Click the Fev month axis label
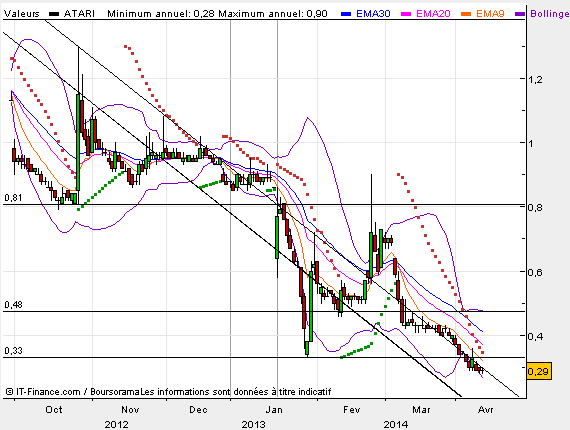Image resolution: width=570 pixels, height=430 pixels. (x=352, y=410)
